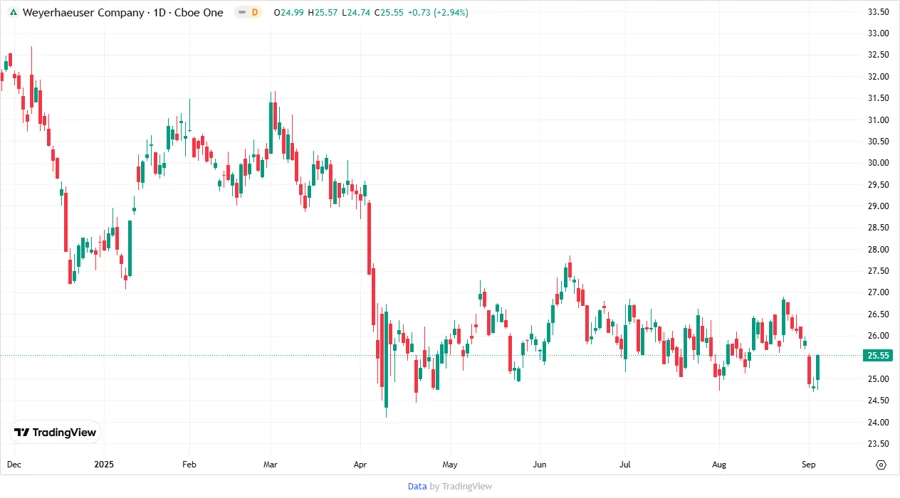Screen dimensions: 900x498
Task: Select the Feb label on time axis
Action: [189, 464]
